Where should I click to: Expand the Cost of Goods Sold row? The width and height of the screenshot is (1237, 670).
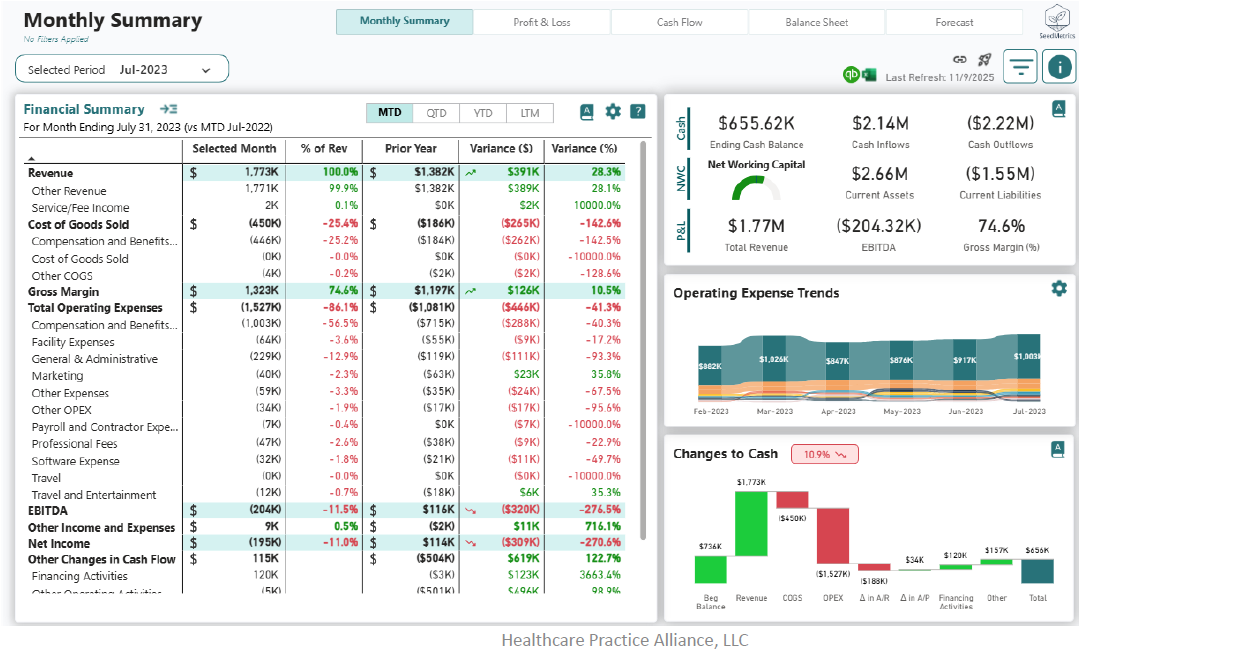coord(78,224)
